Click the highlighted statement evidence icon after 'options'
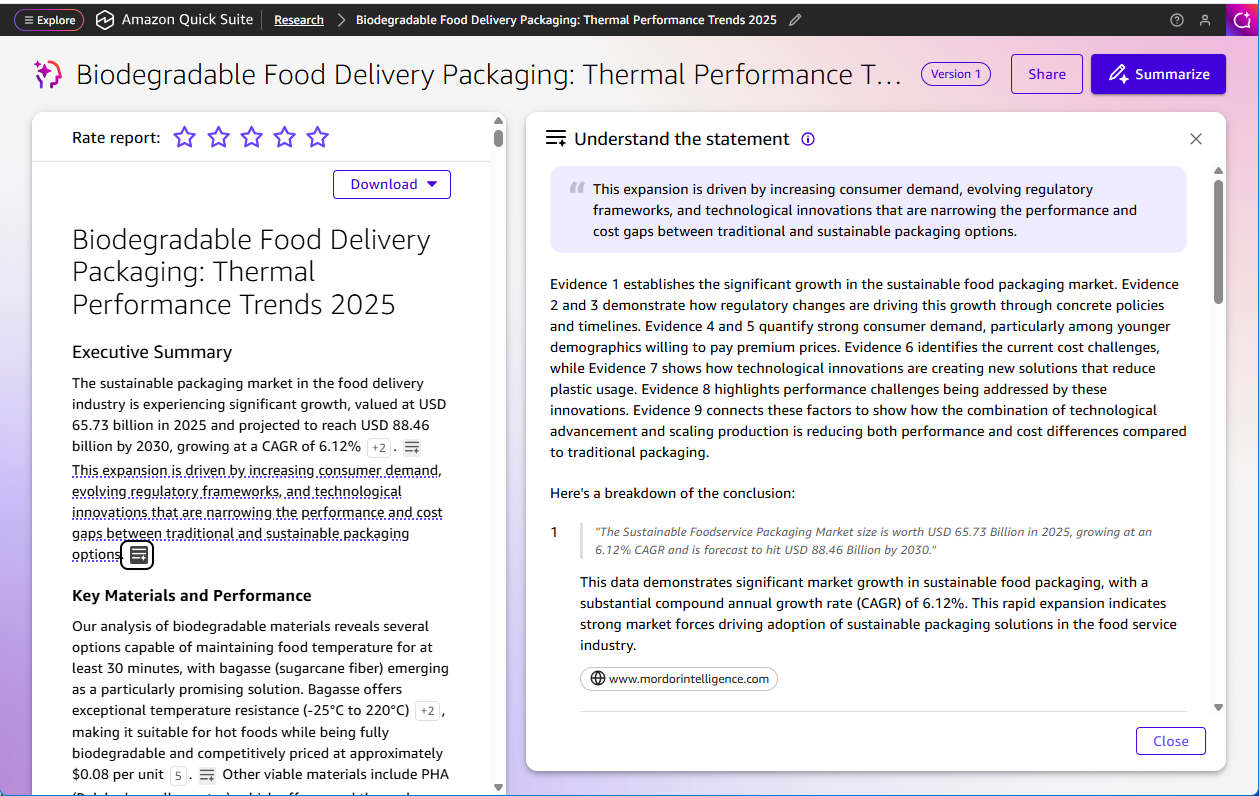Screen dimensions: 1259x796 click(x=137, y=554)
